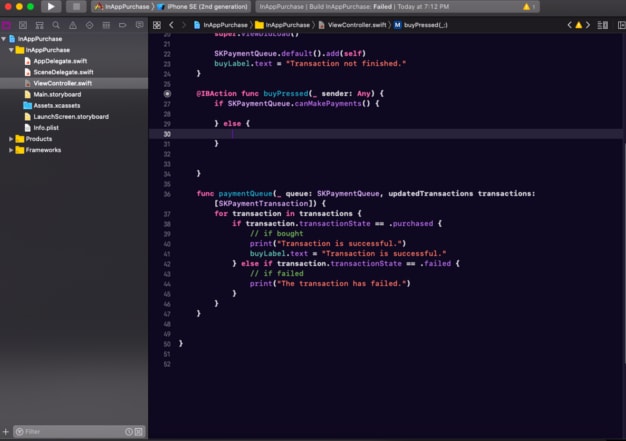
Task: Adjust editor options layout icon
Action: click(602, 25)
